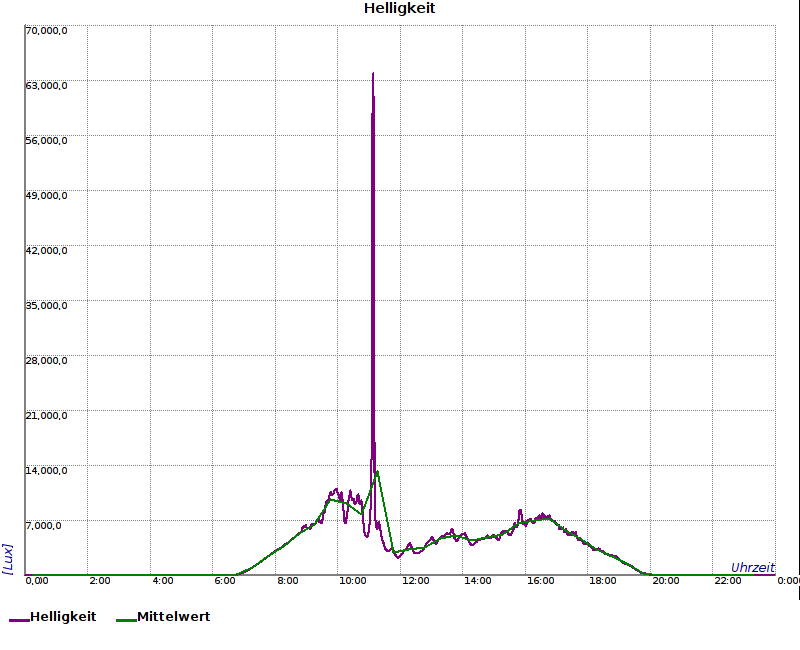This screenshot has height=650, width=800.
Task: Click the 10:00 time label
Action: pos(353,581)
